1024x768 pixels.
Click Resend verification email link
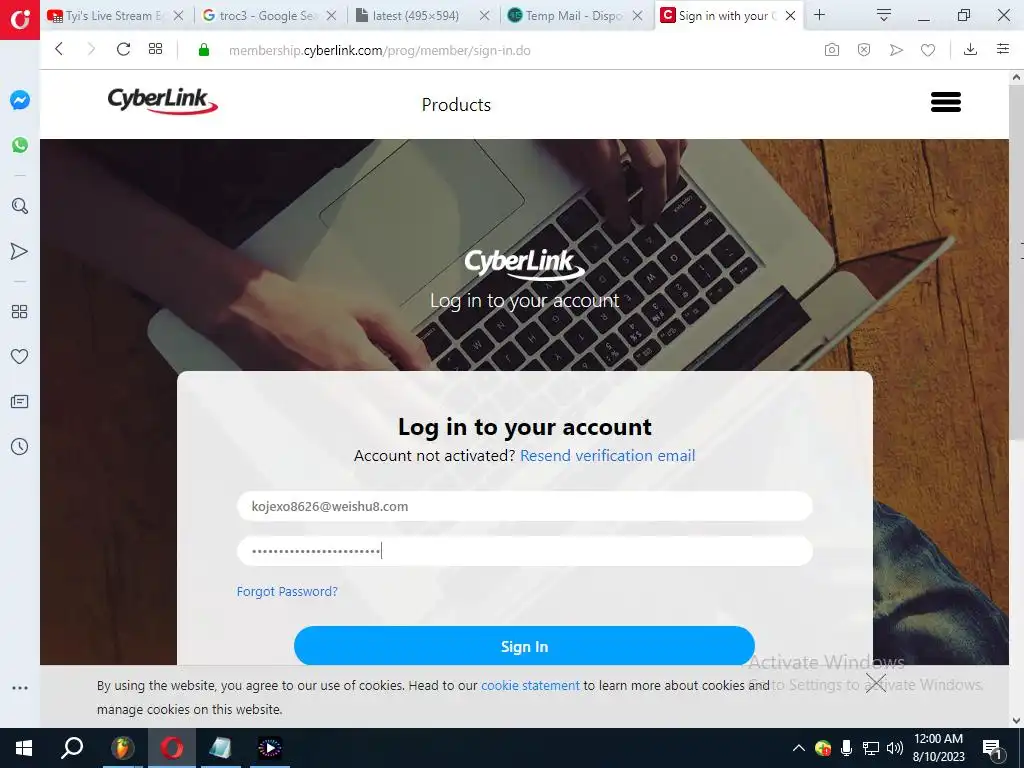(607, 456)
